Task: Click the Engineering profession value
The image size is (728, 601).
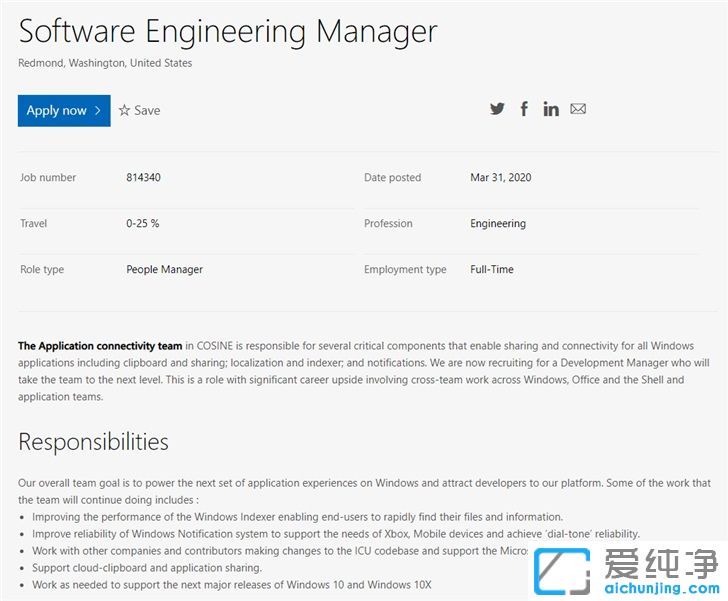Action: (497, 224)
